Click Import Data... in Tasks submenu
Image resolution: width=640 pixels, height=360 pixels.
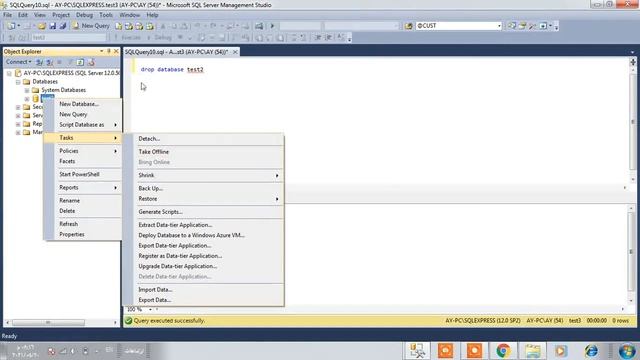click(x=203, y=289)
